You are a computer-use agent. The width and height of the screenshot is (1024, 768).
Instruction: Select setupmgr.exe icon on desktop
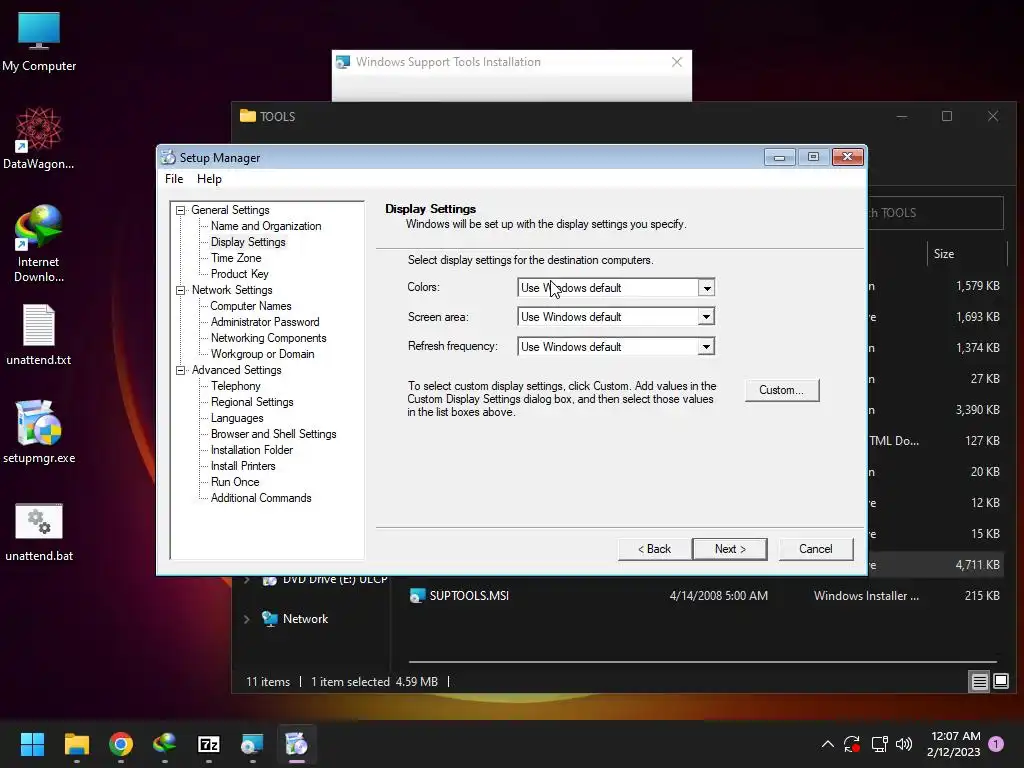pos(39,432)
